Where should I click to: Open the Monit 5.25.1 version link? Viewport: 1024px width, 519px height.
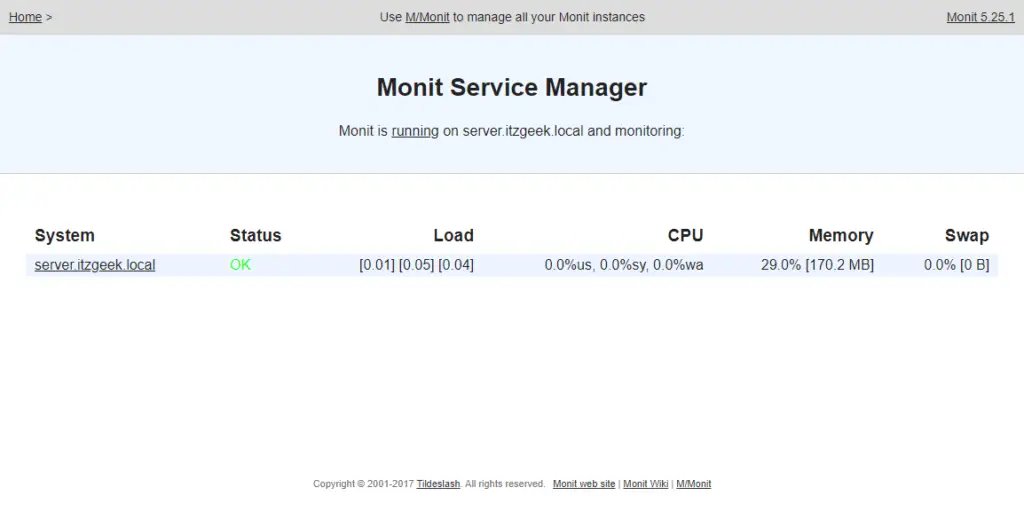pos(980,17)
